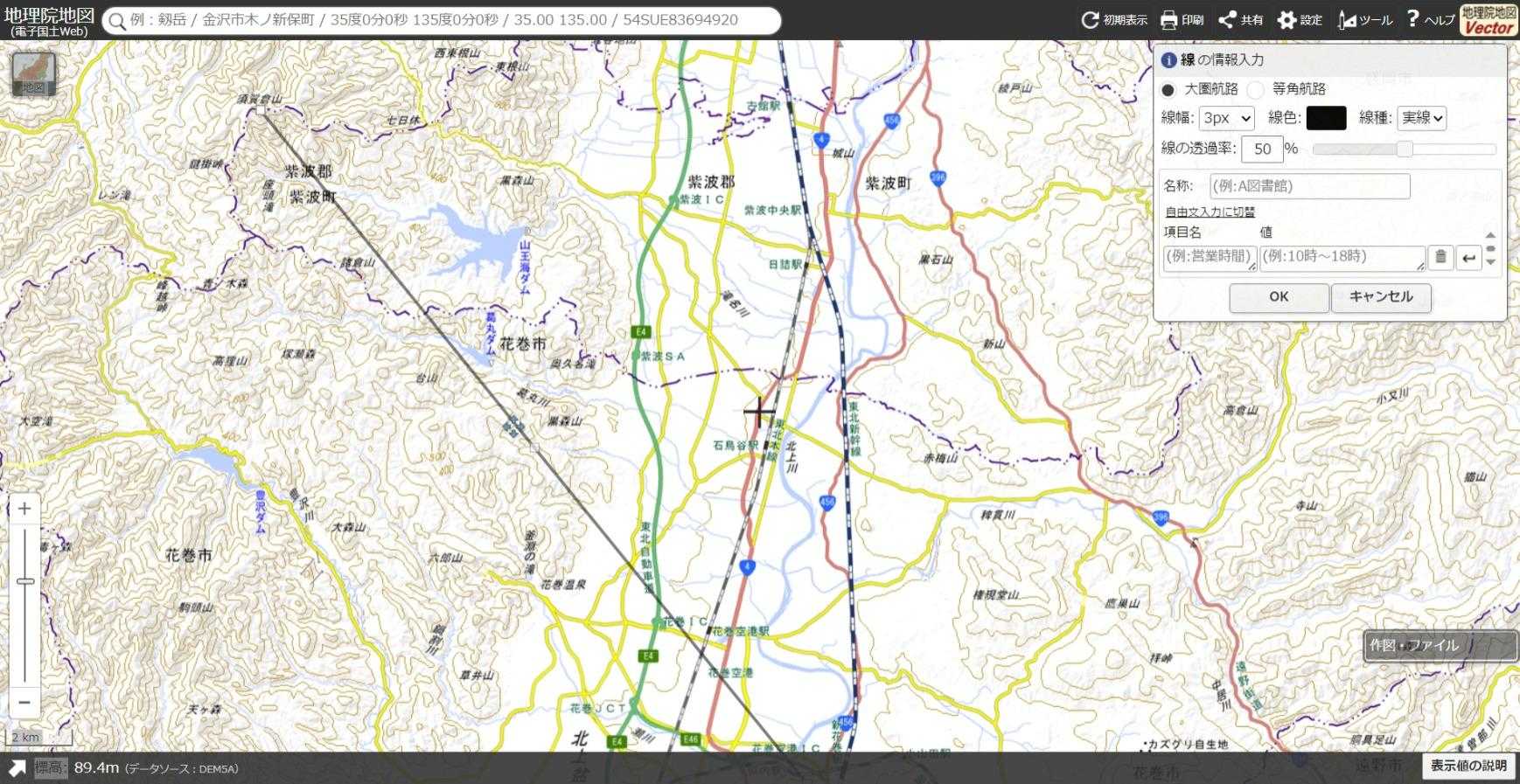The width and height of the screenshot is (1520, 784).
Task: Open the 線種 実線 dropdown
Action: [1421, 118]
